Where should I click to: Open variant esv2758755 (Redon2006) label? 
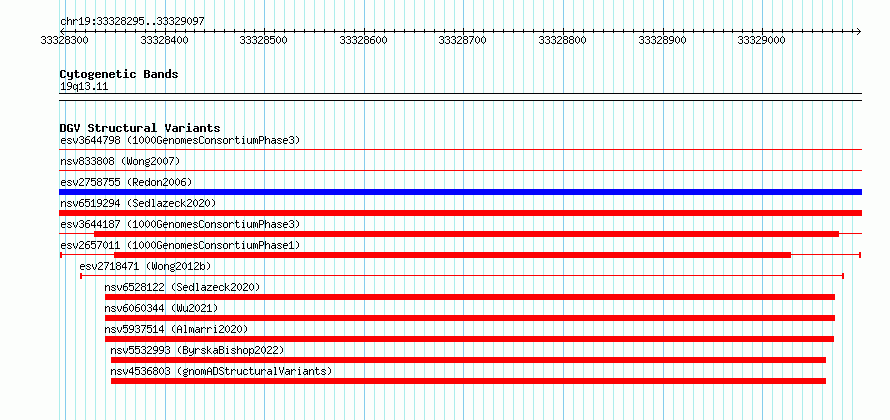coord(126,182)
